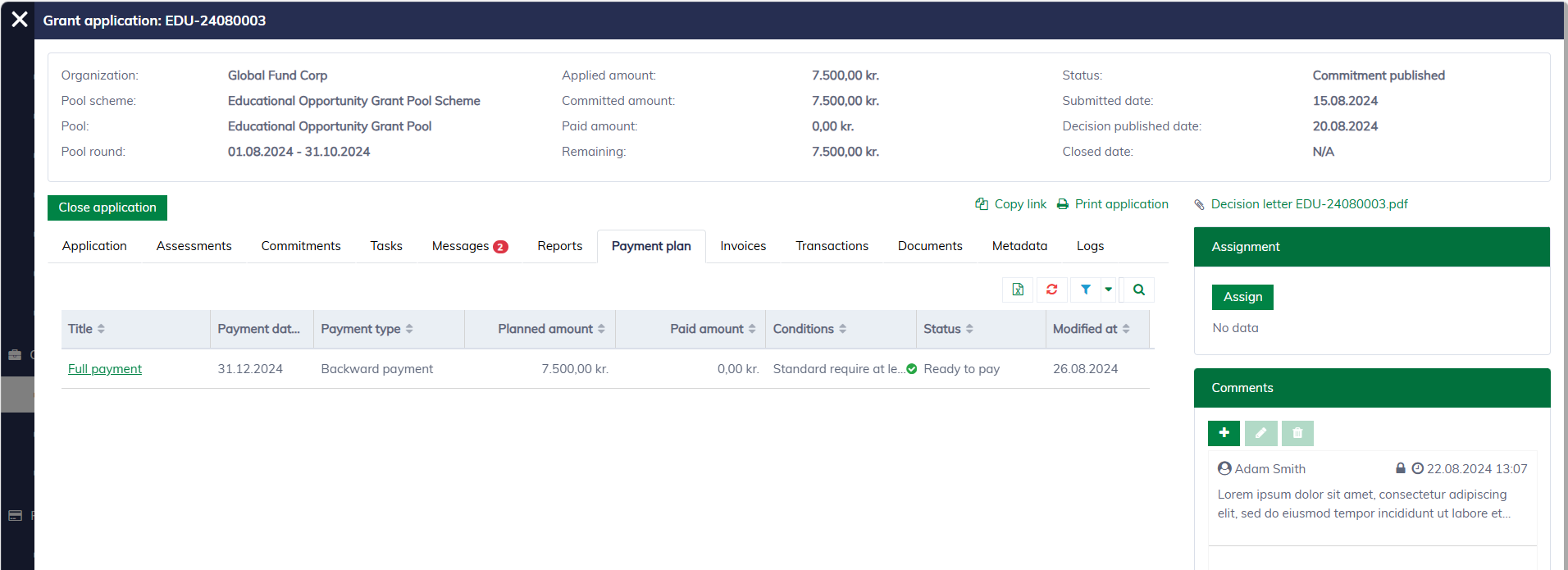This screenshot has width=1568, height=570.
Task: Click the Assign button
Action: tap(1242, 297)
